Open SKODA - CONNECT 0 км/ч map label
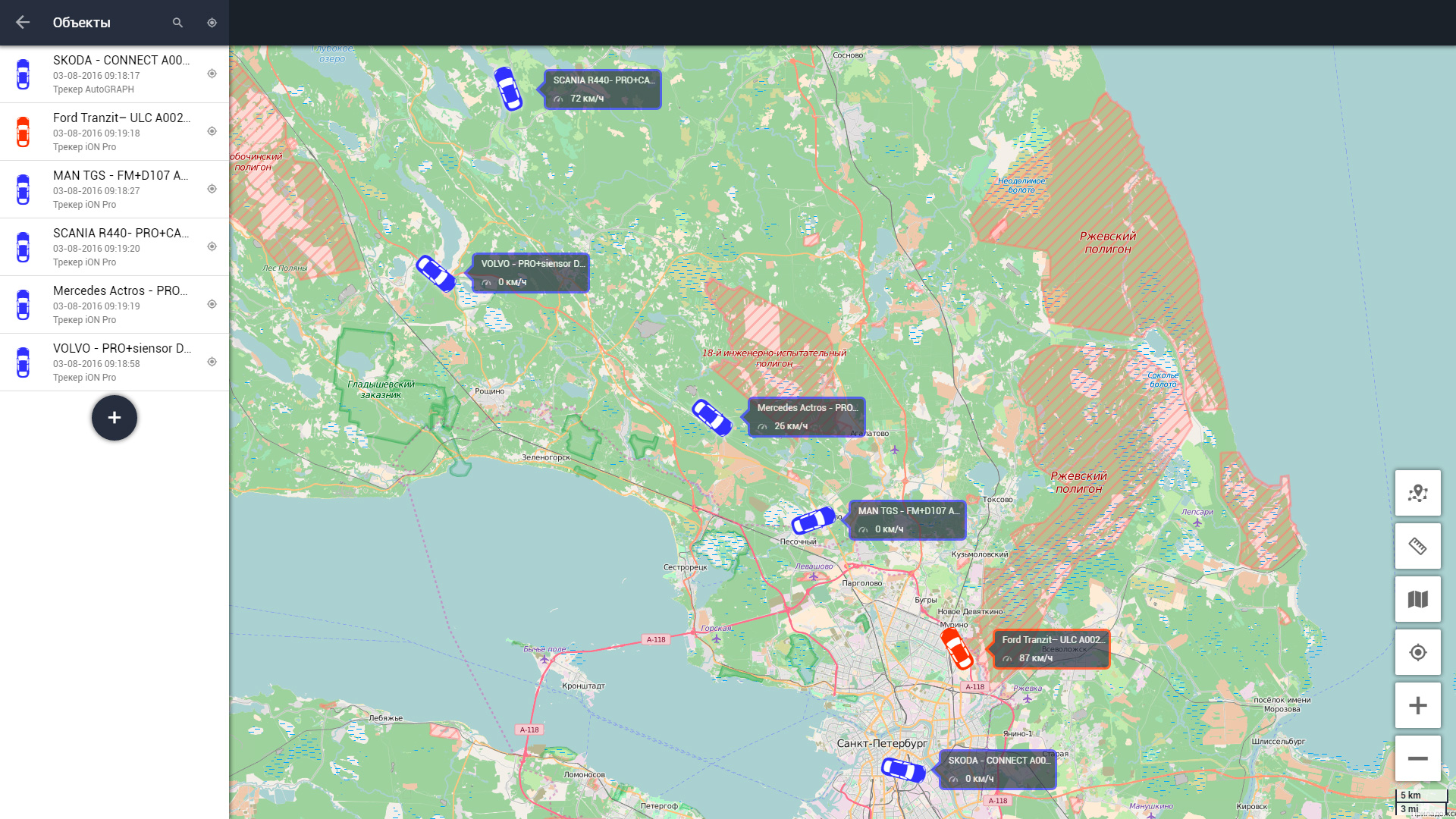This screenshot has height=819, width=1456. point(998,770)
